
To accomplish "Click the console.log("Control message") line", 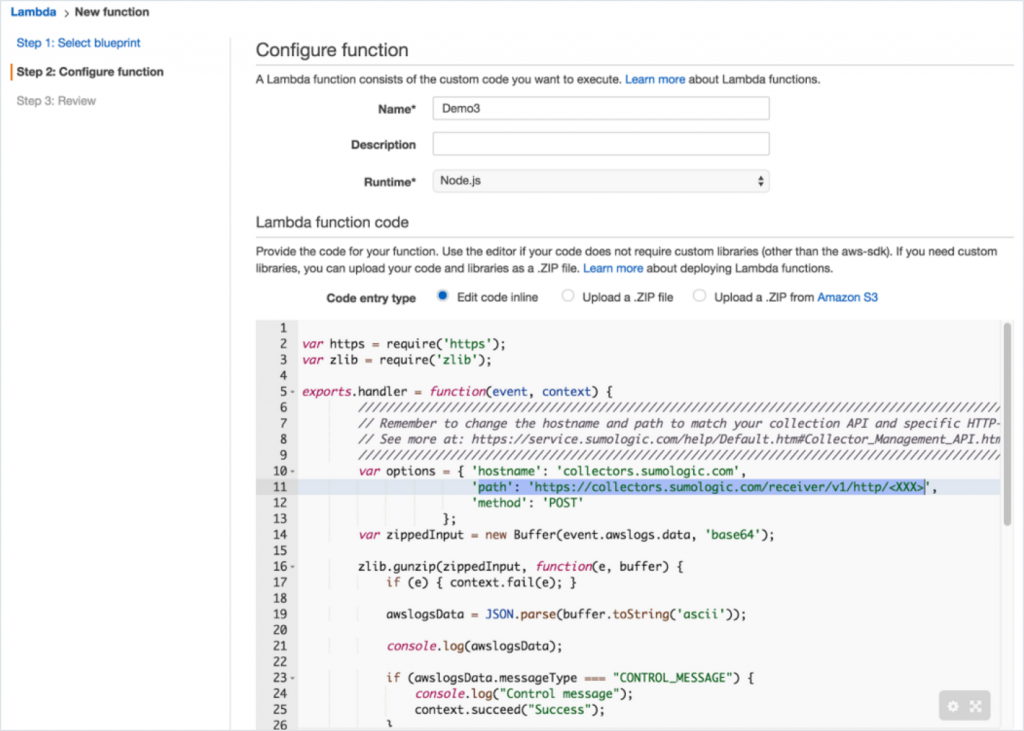I will [524, 694].
